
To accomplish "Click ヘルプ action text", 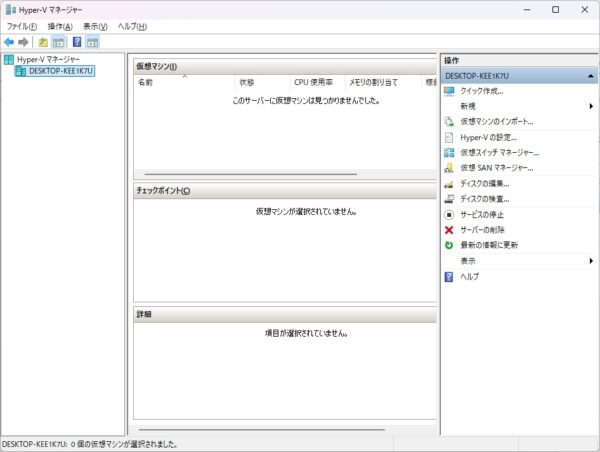I will point(469,276).
